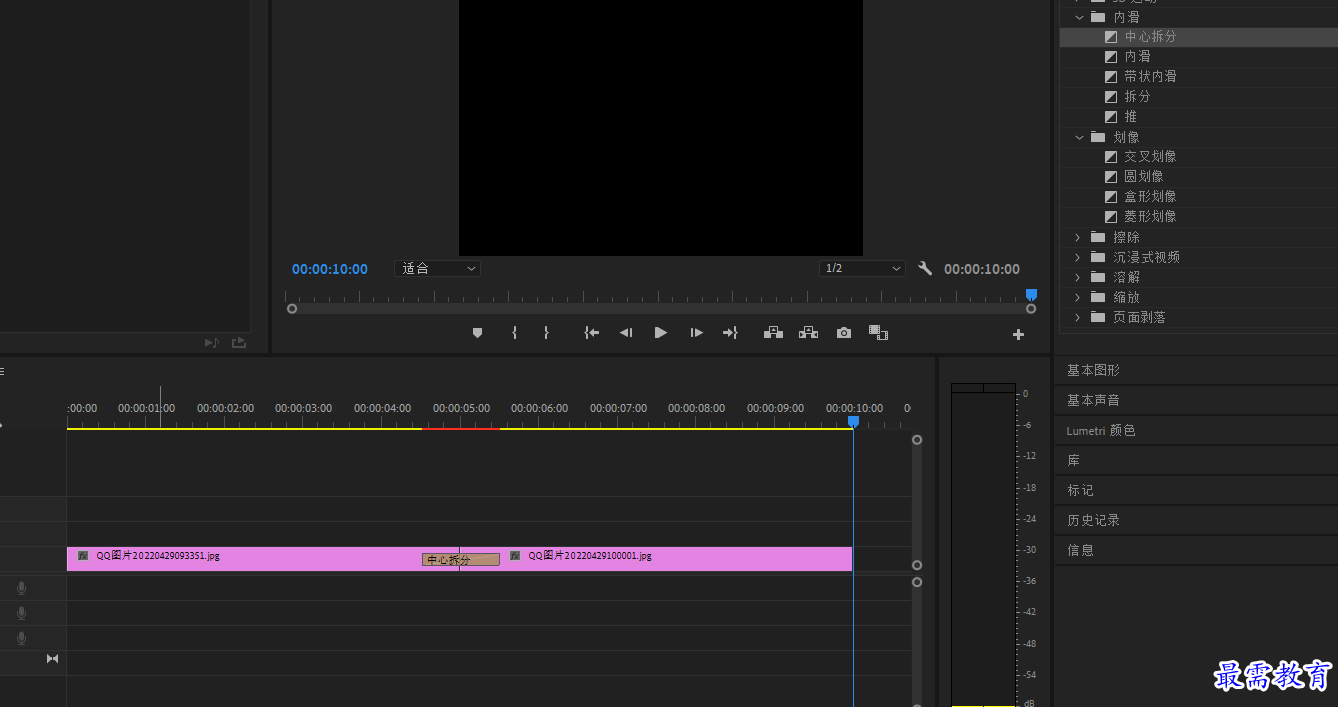The height and width of the screenshot is (707, 1338).
Task: Jump to the In point
Action: (592, 333)
